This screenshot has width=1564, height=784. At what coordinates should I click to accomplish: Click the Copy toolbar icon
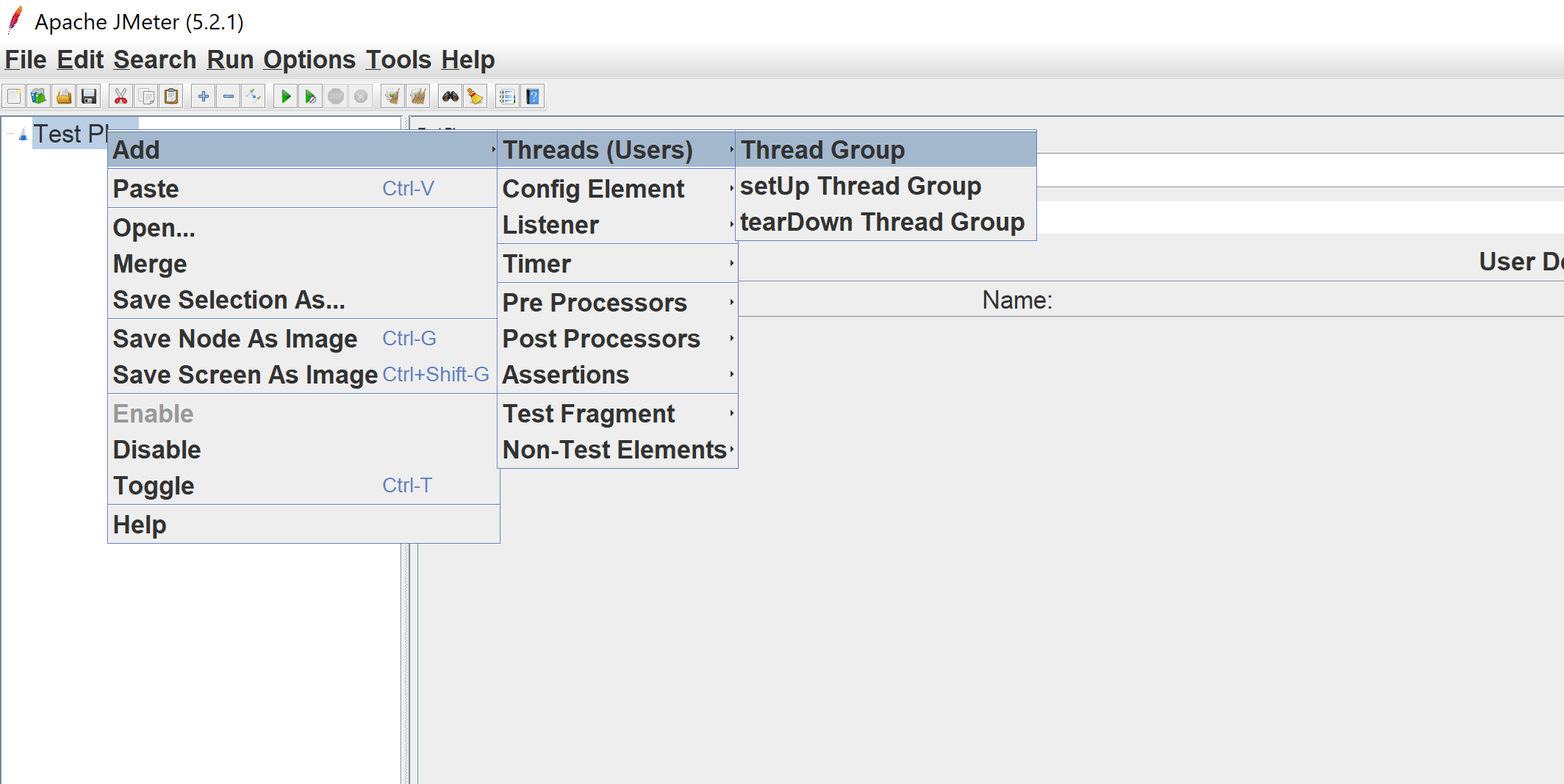(146, 96)
